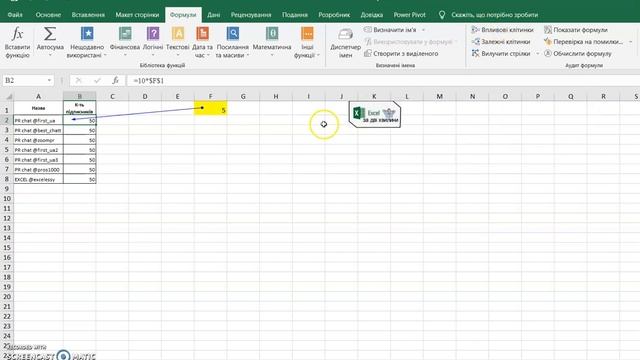Expand the Error Checking dropdown arrow
640x360 pixels.
[631, 42]
